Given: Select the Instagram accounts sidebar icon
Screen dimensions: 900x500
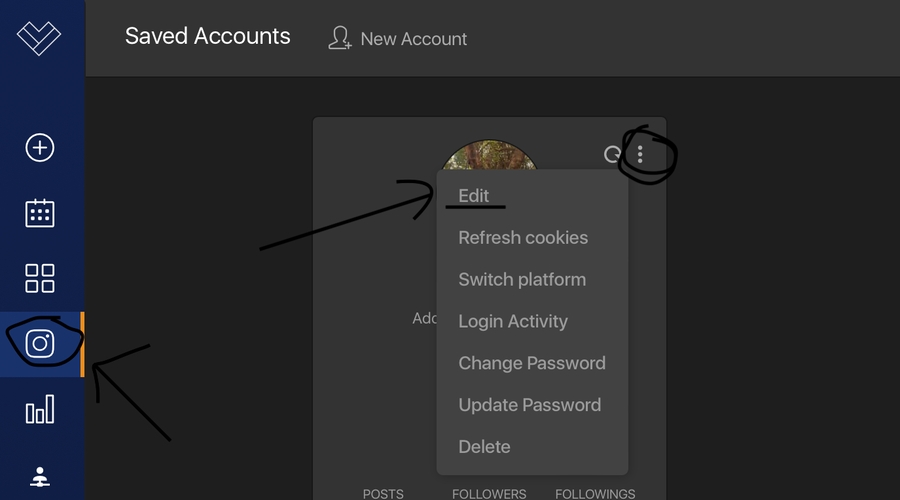Looking at the screenshot, I should click(x=40, y=344).
